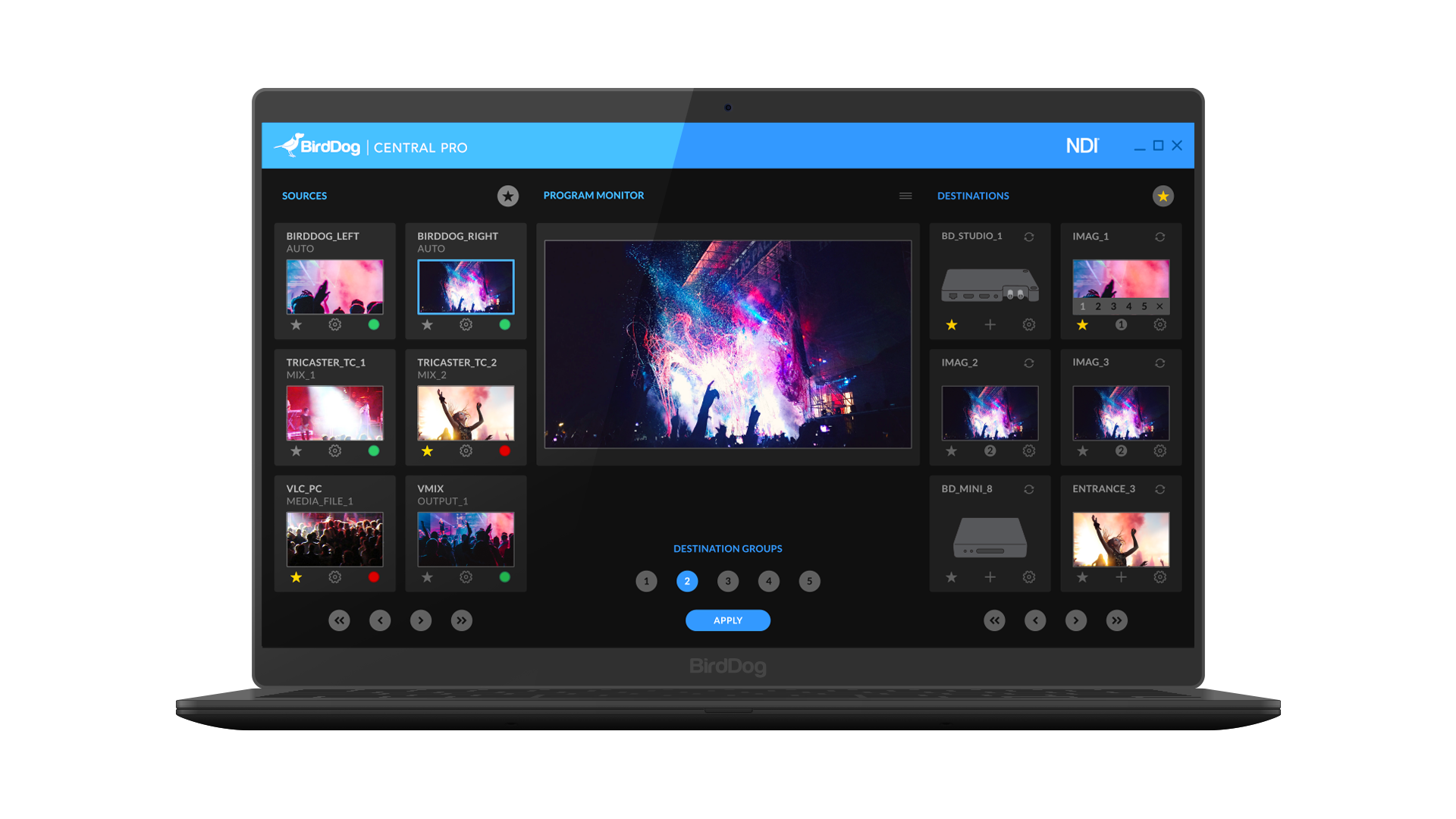Go to next Sources page

[421, 620]
